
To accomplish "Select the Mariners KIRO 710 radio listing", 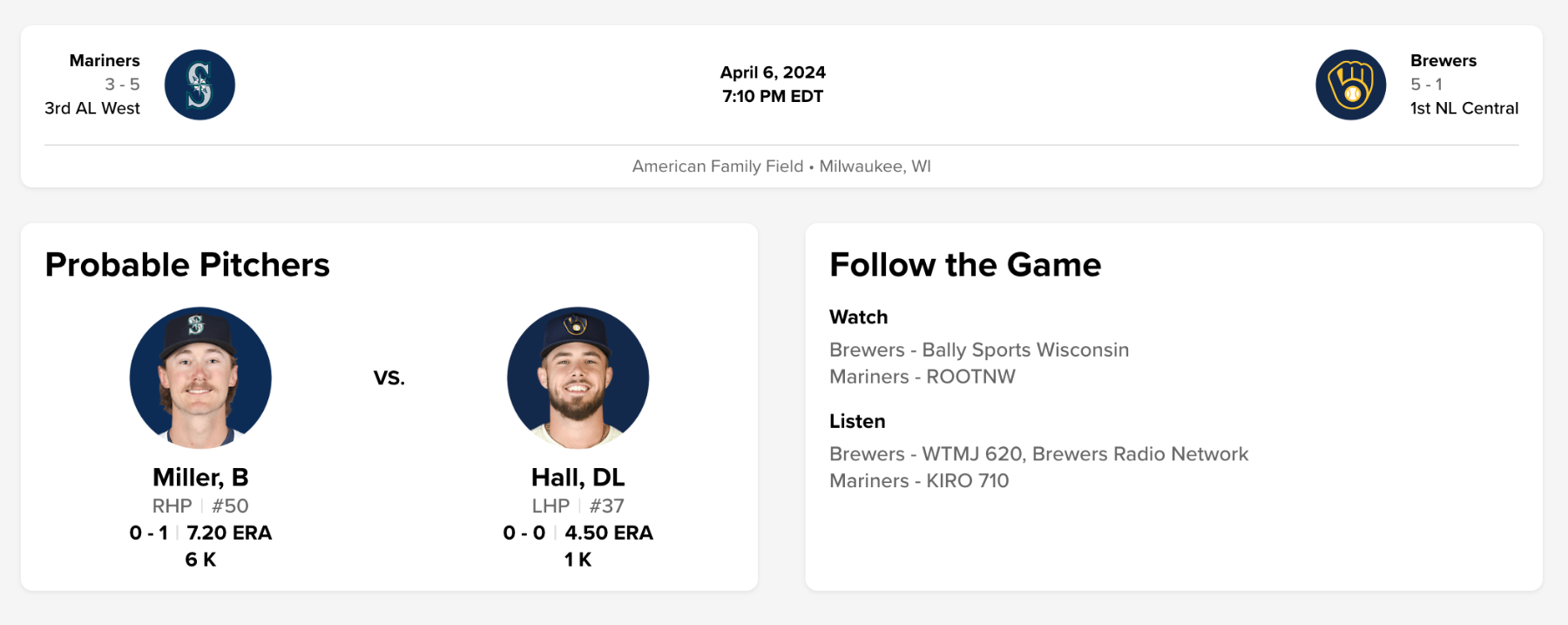I will [918, 480].
